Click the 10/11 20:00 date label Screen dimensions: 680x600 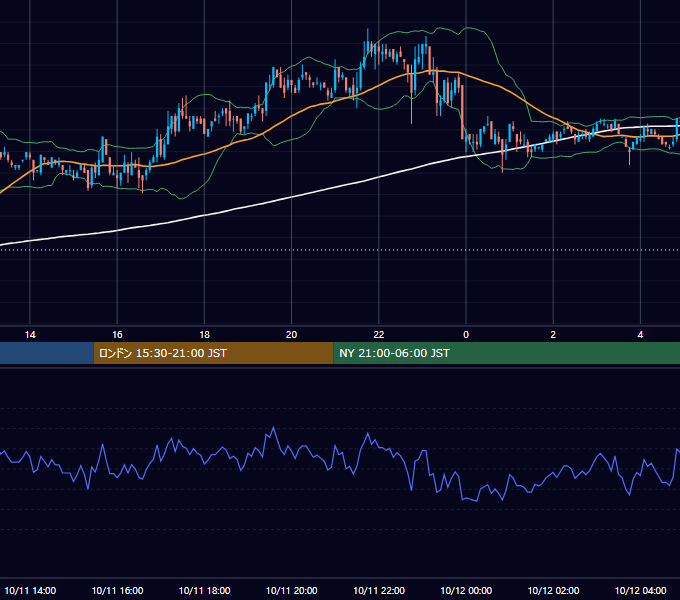(291, 590)
